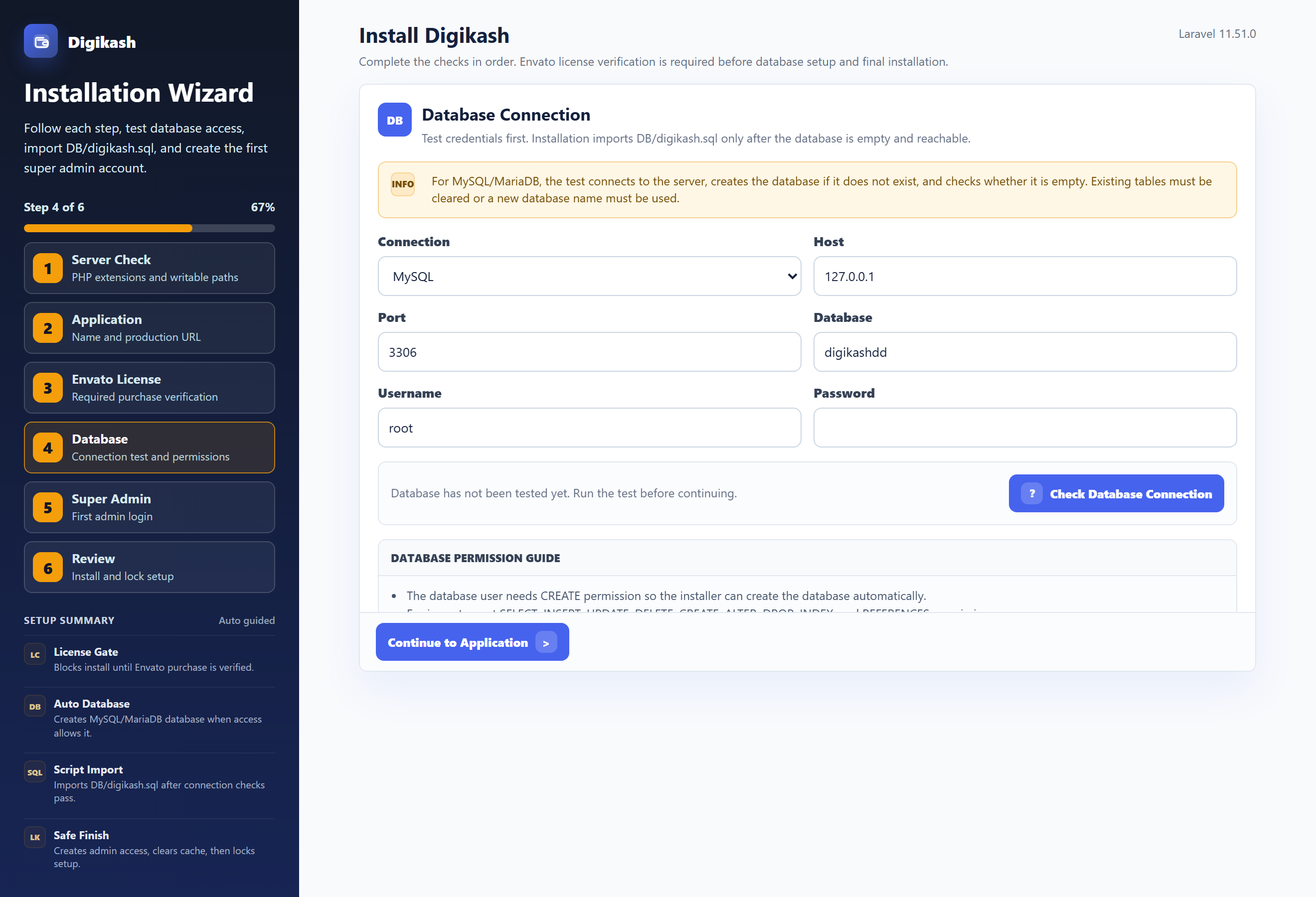Screen dimensions: 1316x897
Task: Open the Connection dropdown showing MySQL
Action: [x=589, y=276]
